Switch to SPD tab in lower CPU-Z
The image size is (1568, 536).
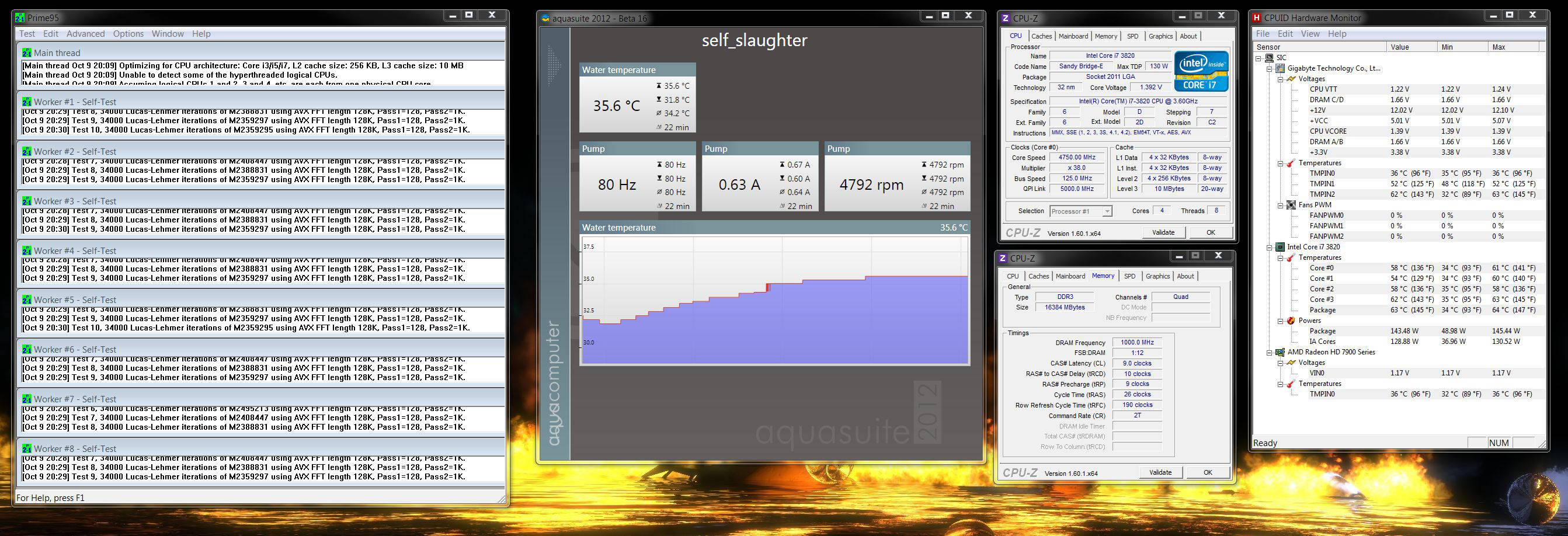pos(1130,276)
